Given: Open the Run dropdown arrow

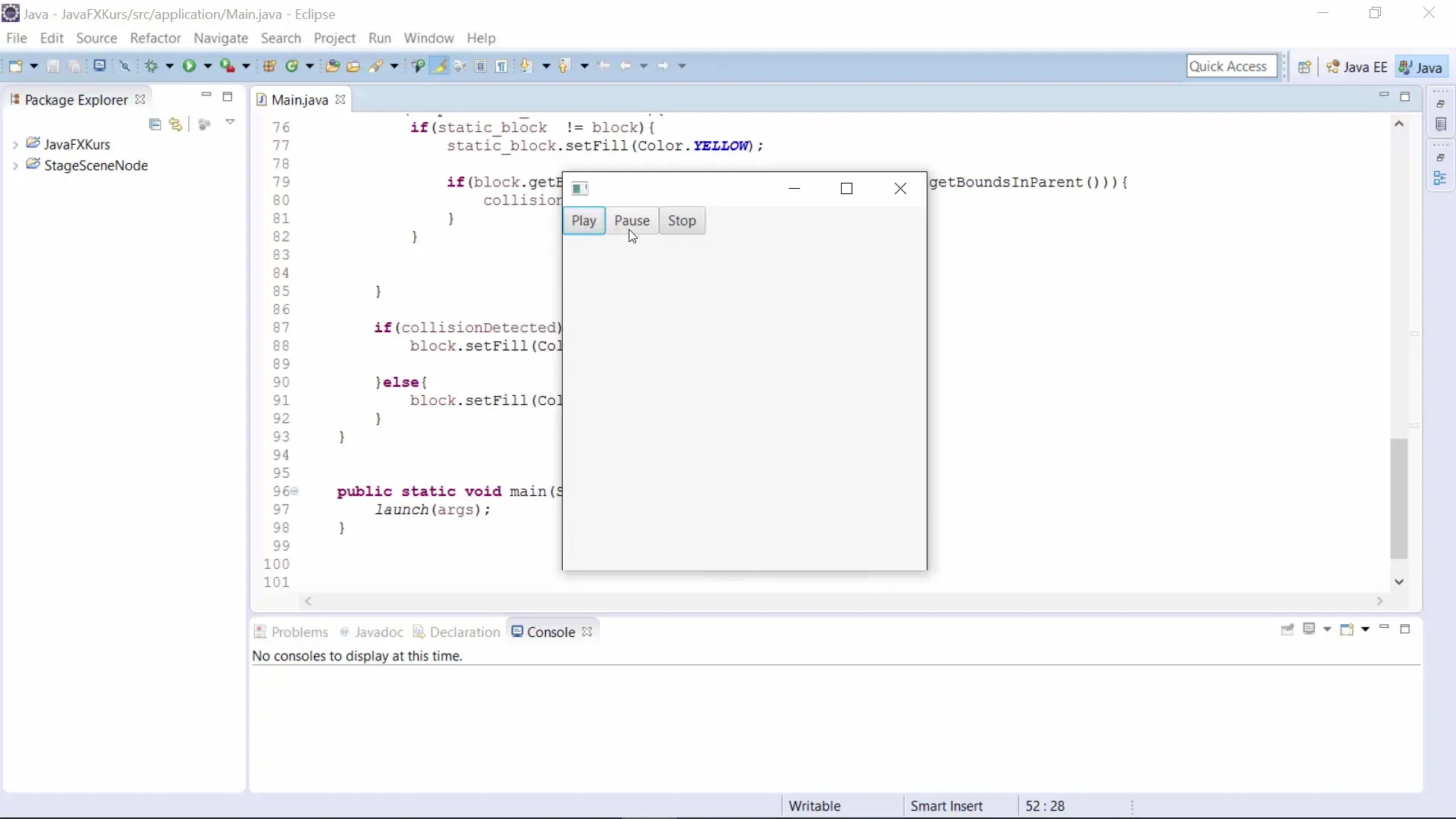Looking at the screenshot, I should (208, 66).
